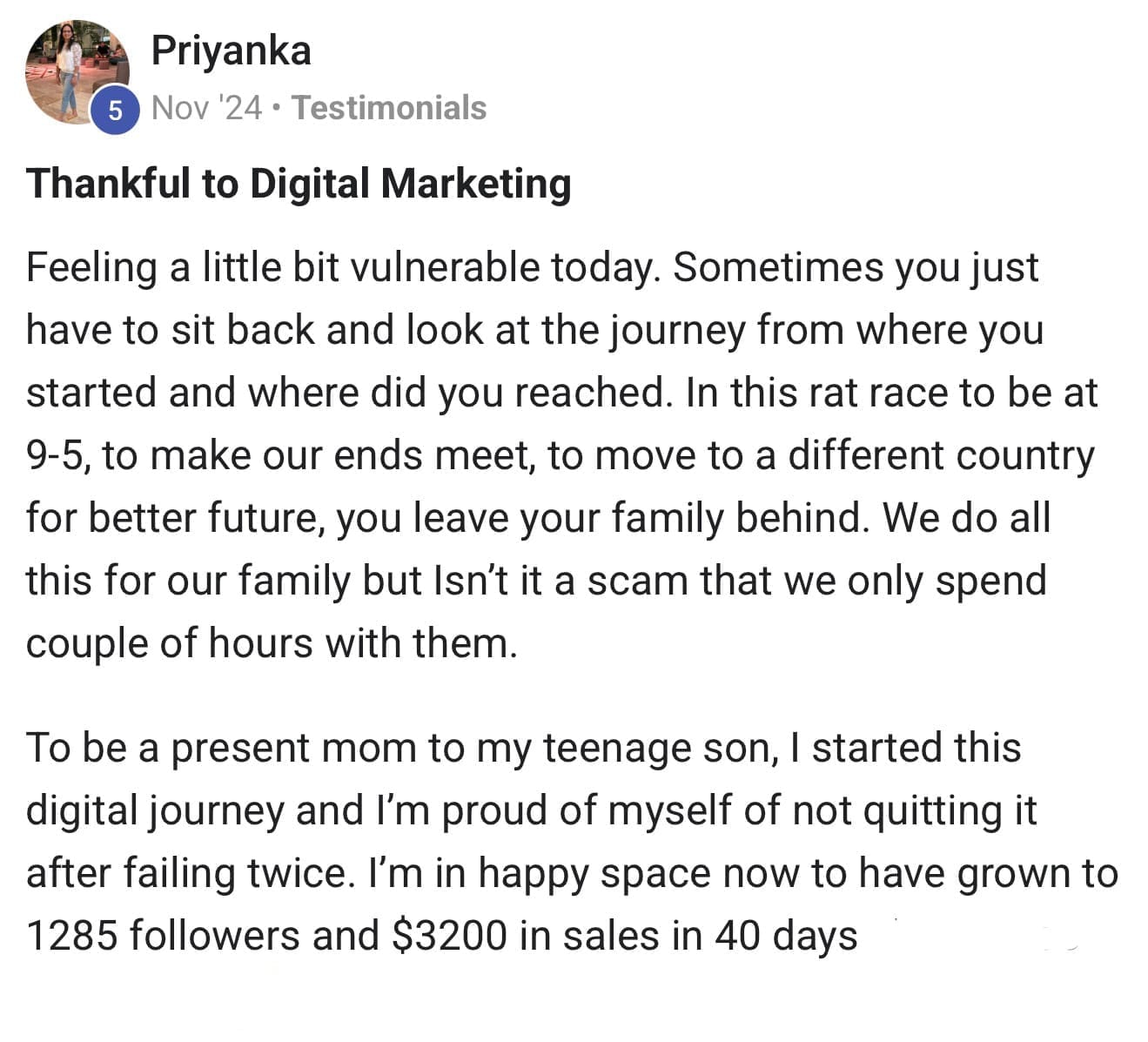Open the author name Priyanka
This screenshot has height=1042, width=1148.
(x=231, y=50)
